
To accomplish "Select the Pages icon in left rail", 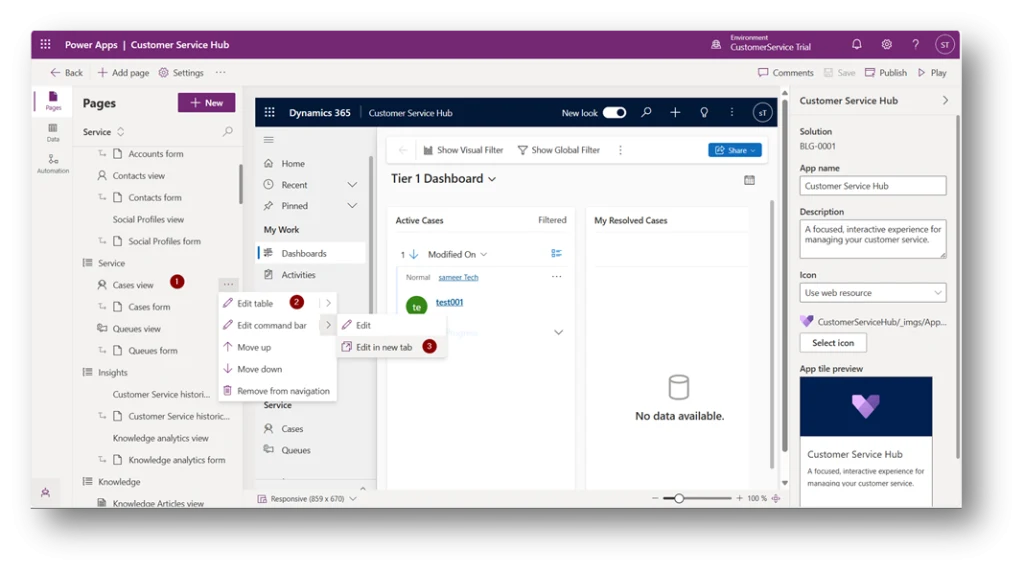I will click(53, 101).
